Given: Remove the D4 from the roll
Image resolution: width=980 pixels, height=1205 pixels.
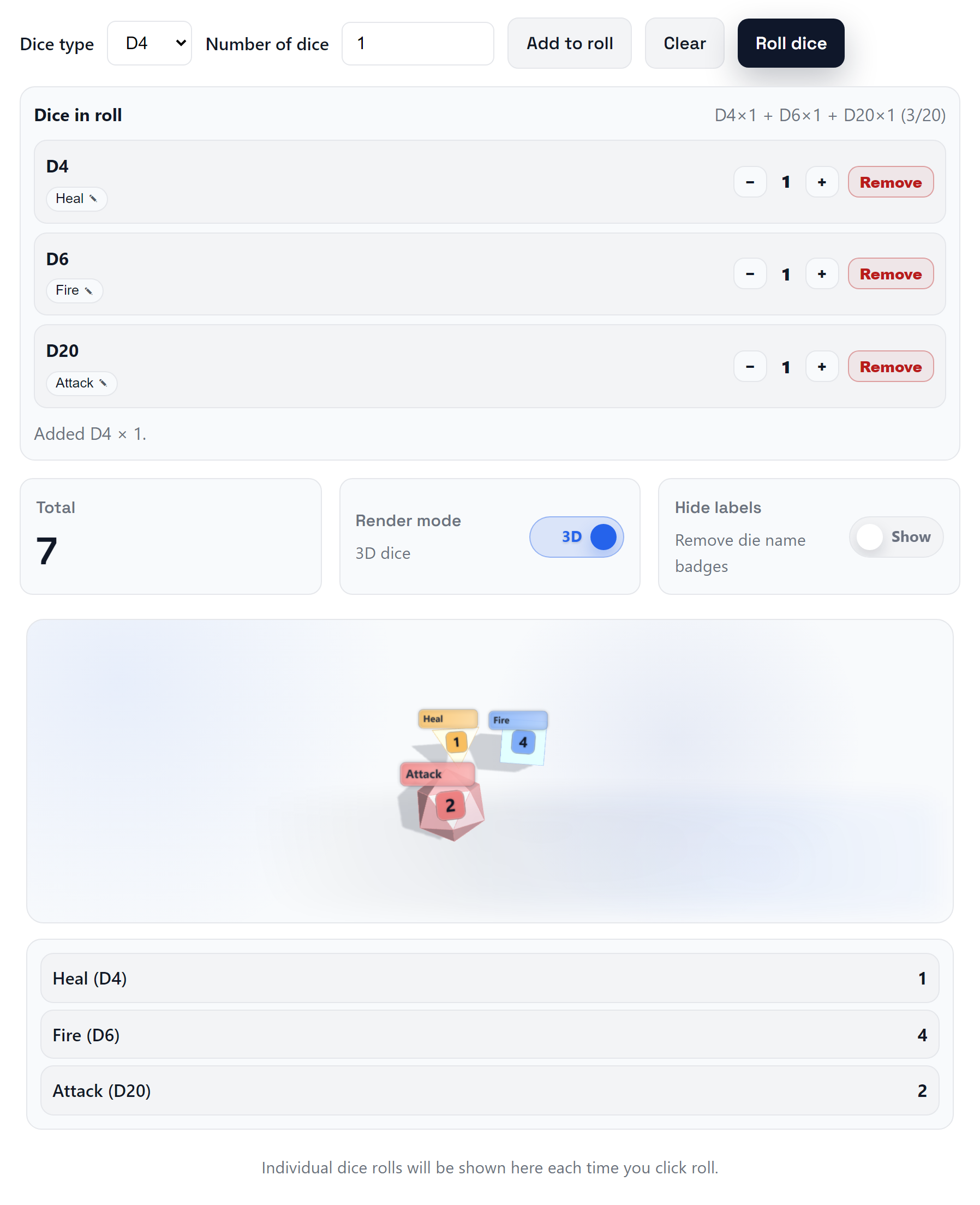Looking at the screenshot, I should point(891,182).
